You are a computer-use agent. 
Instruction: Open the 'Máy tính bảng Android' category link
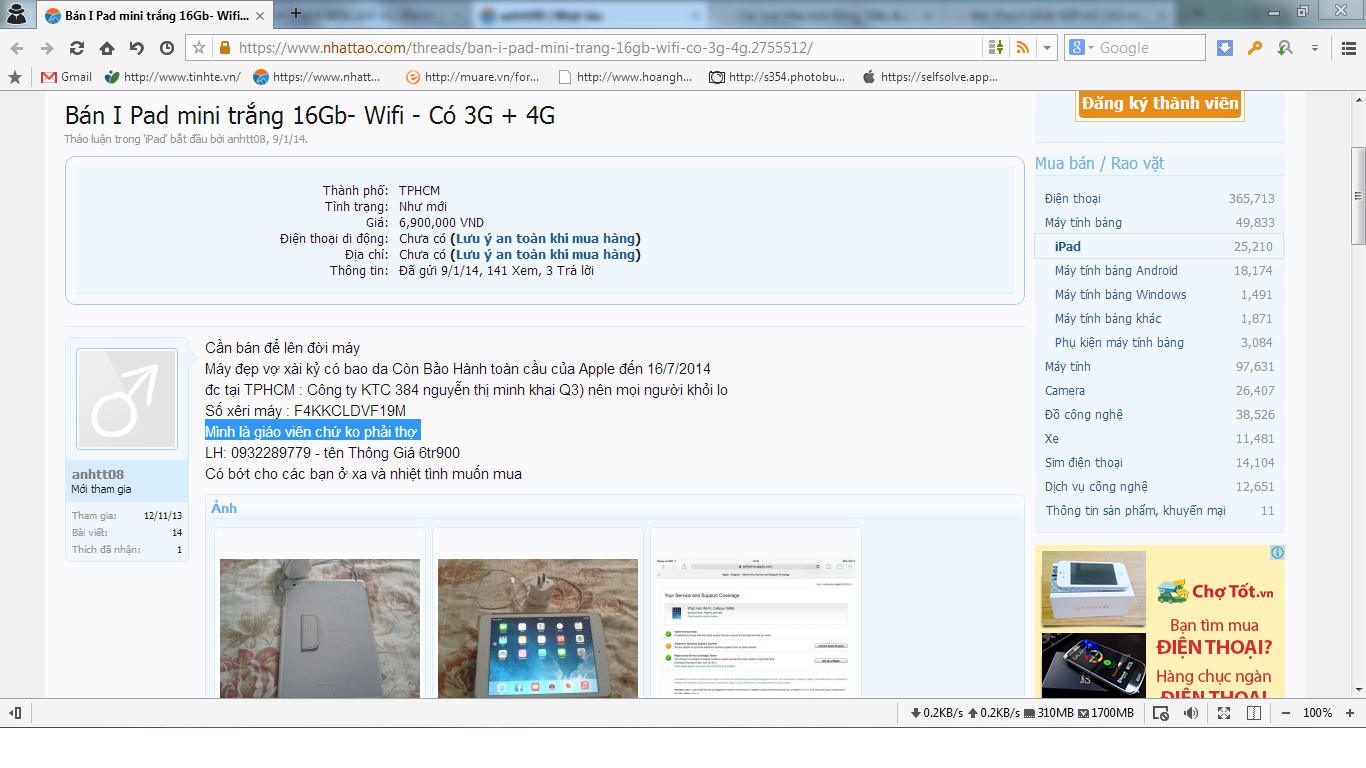(1116, 271)
